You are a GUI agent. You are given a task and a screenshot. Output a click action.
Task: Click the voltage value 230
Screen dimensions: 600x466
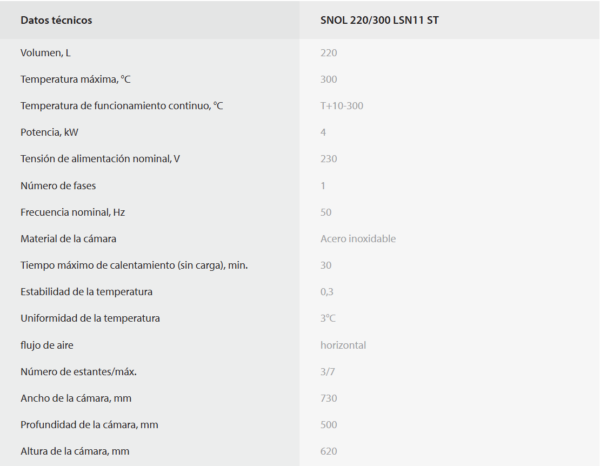coord(329,159)
